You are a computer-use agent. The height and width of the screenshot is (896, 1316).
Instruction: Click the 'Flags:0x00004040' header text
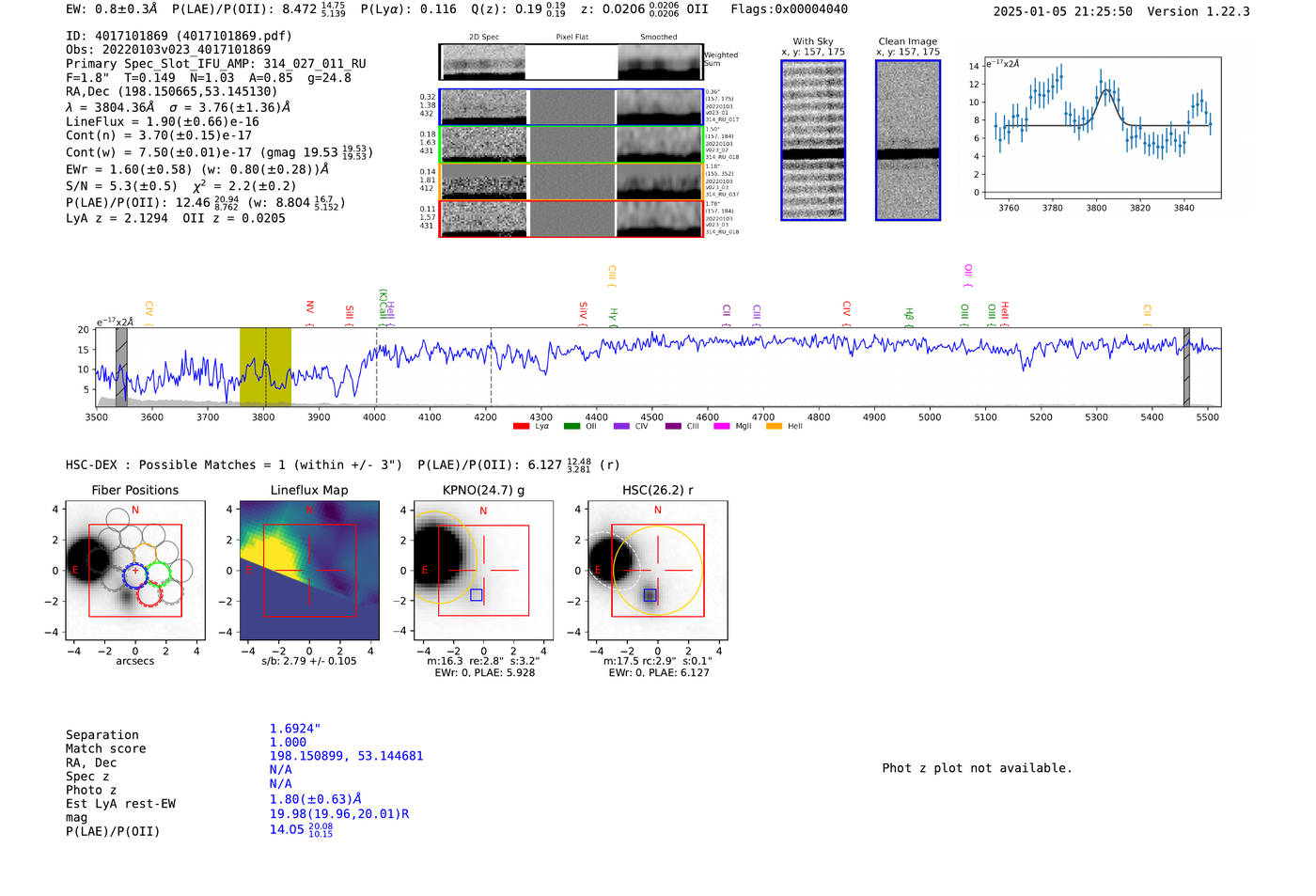[790, 9]
